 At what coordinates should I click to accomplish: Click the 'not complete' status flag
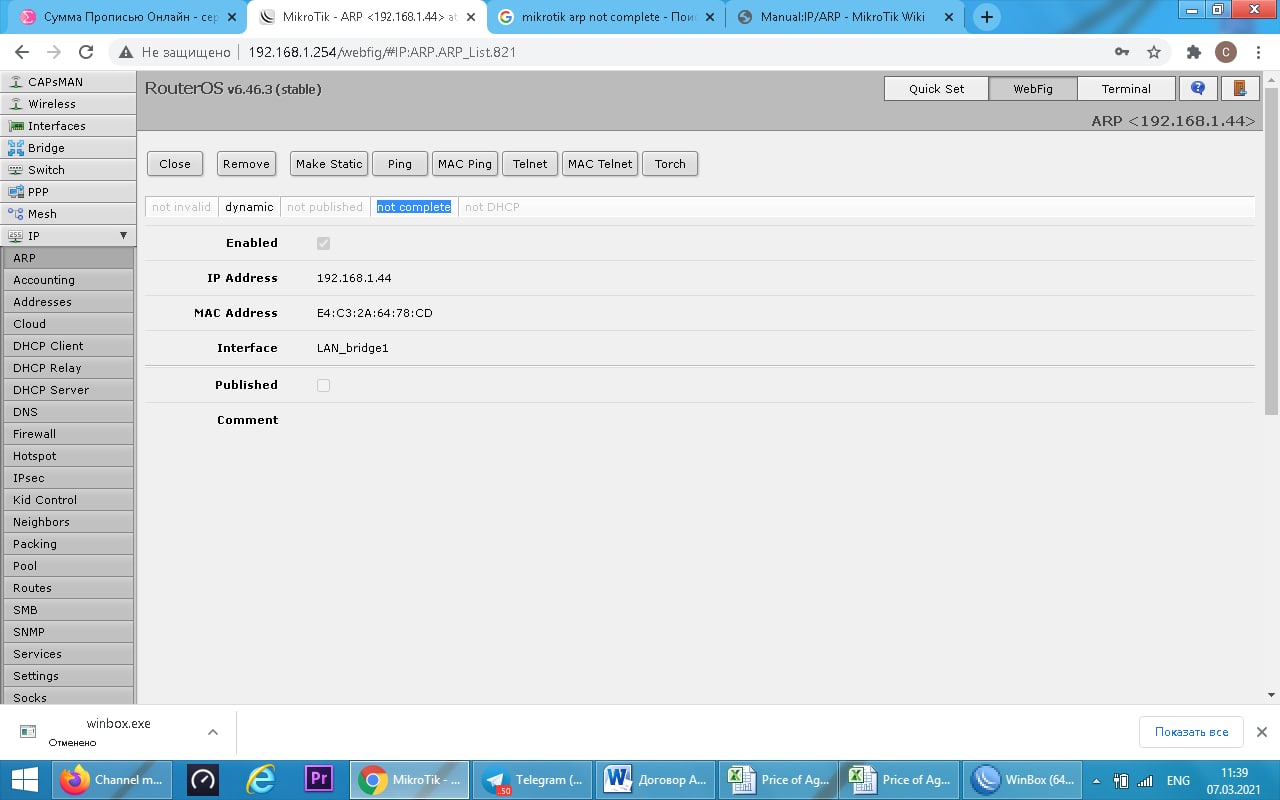pyautogui.click(x=414, y=207)
